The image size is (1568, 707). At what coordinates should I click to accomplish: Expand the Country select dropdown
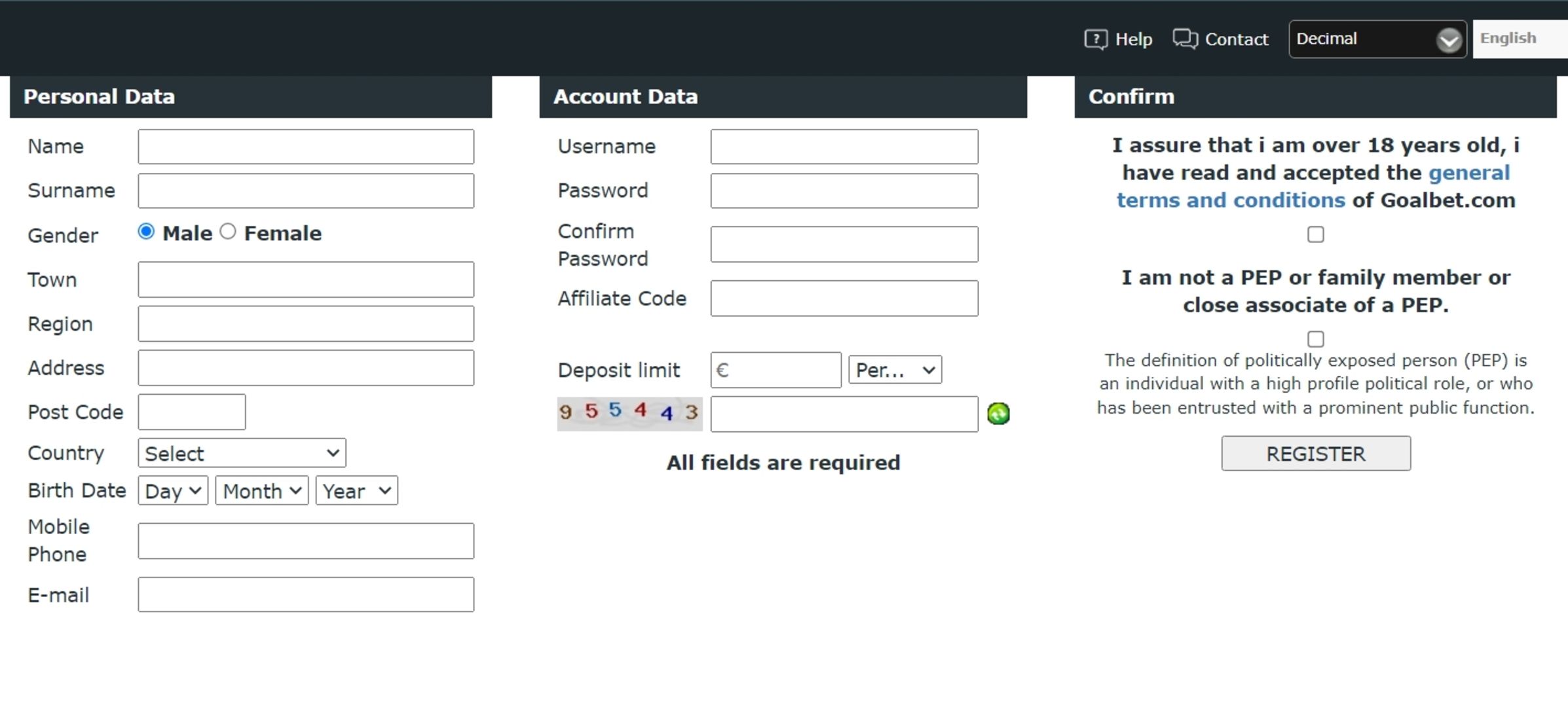(x=240, y=453)
